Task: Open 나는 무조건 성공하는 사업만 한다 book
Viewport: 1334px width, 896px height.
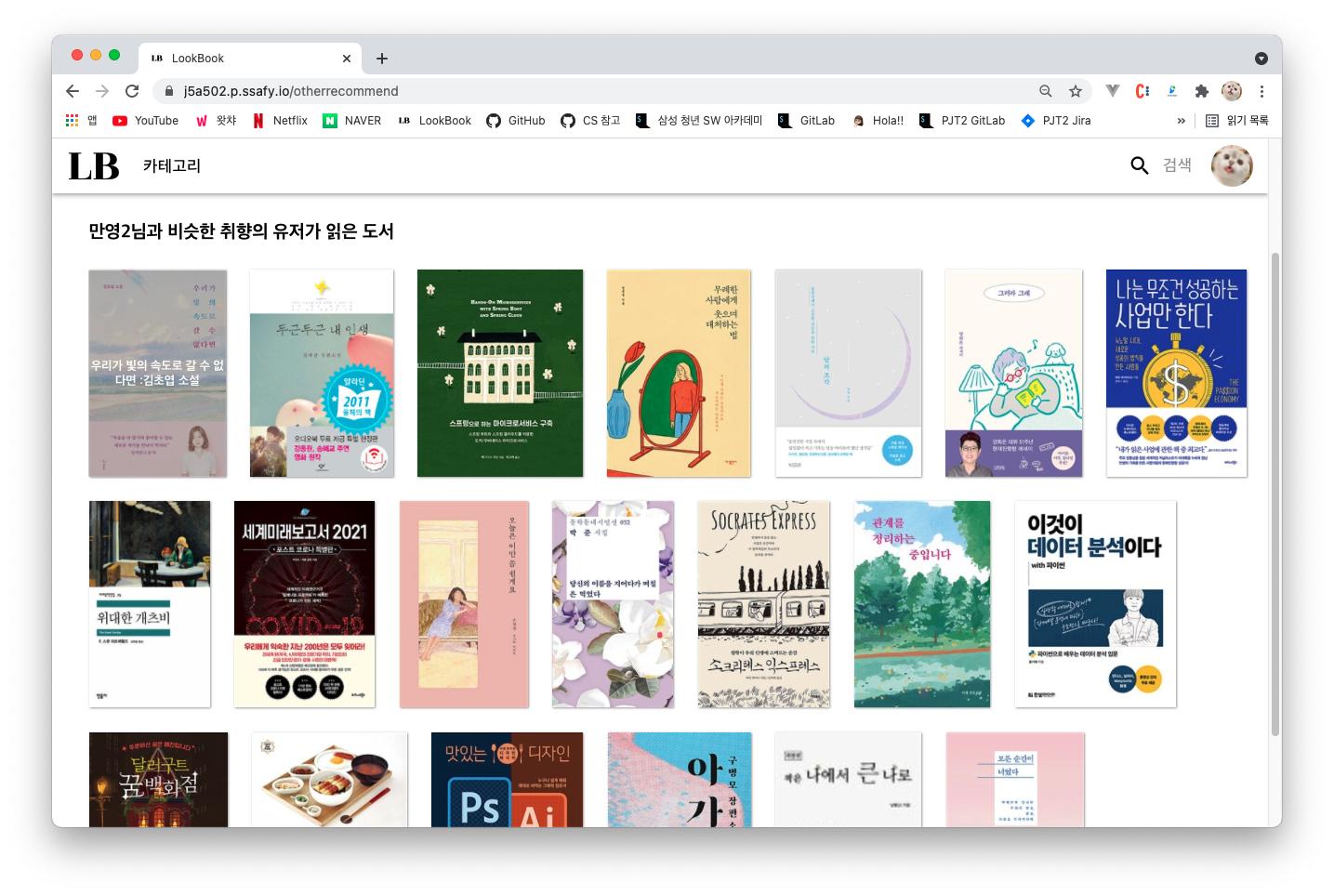Action: pyautogui.click(x=1176, y=374)
